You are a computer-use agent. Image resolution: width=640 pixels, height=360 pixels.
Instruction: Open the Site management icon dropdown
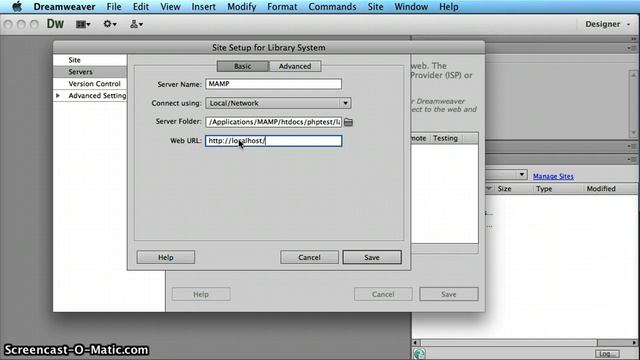tap(136, 24)
